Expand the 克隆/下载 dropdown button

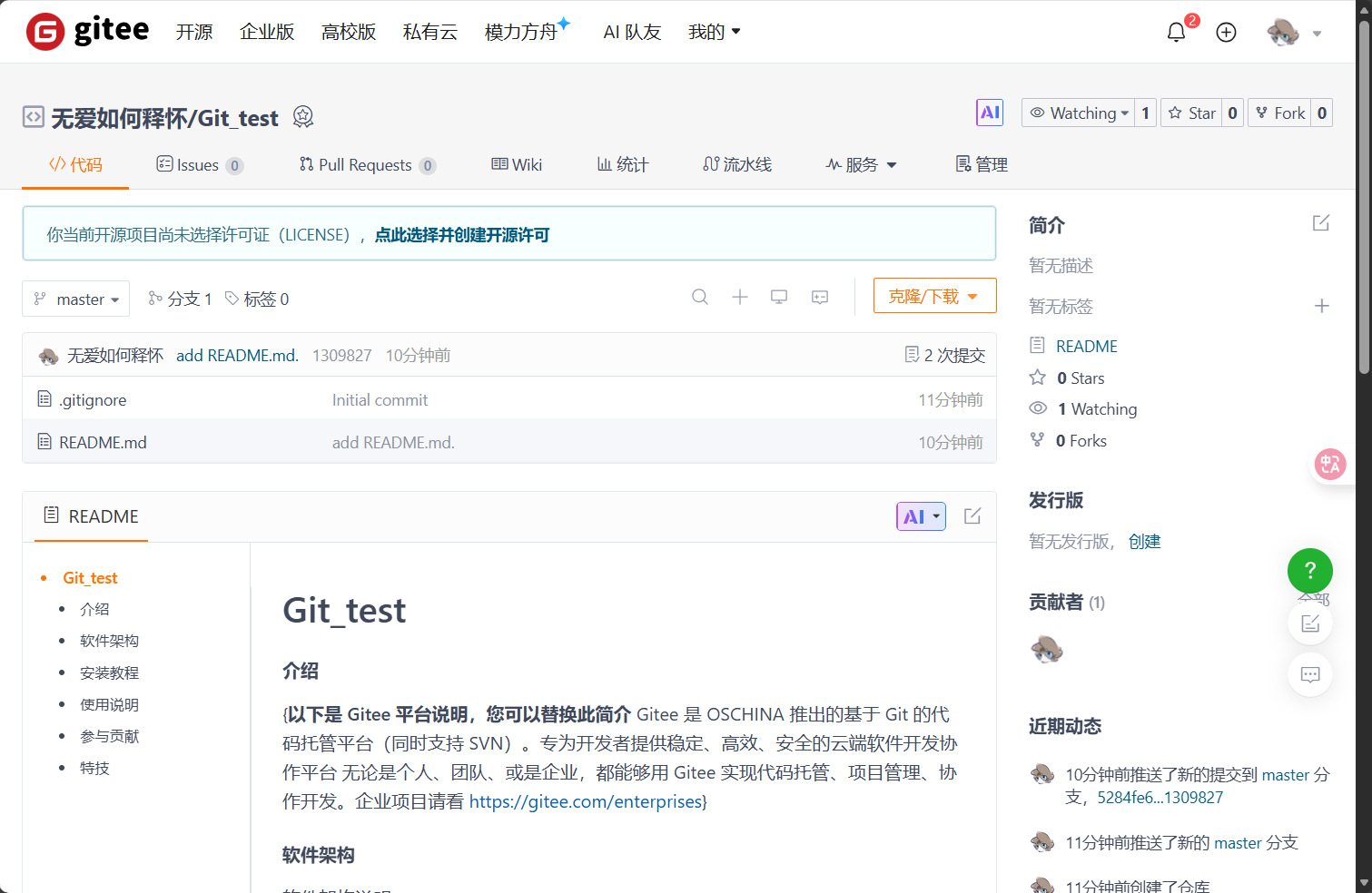(935, 296)
